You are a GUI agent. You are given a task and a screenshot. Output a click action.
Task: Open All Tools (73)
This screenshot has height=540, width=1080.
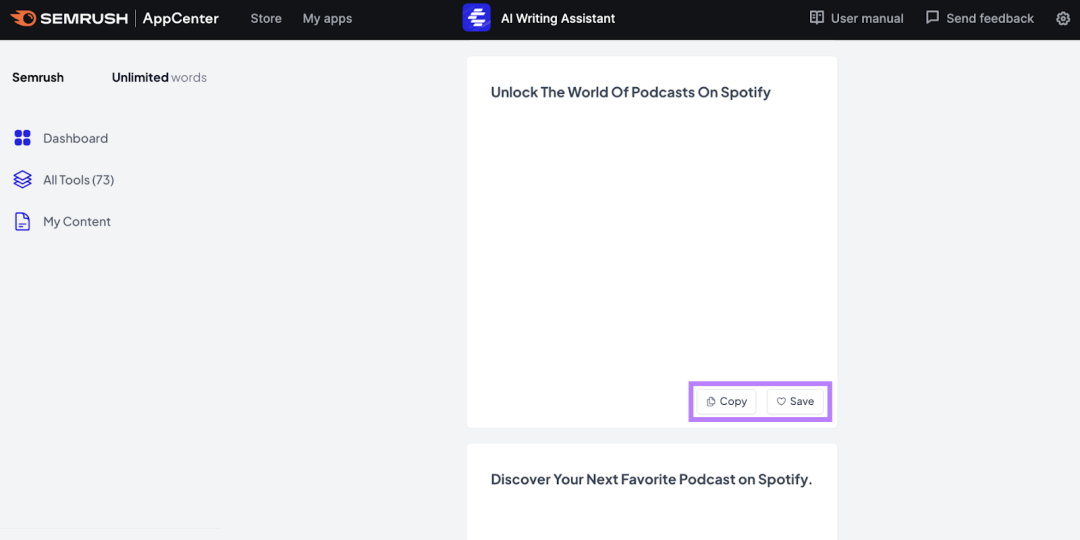pos(79,180)
